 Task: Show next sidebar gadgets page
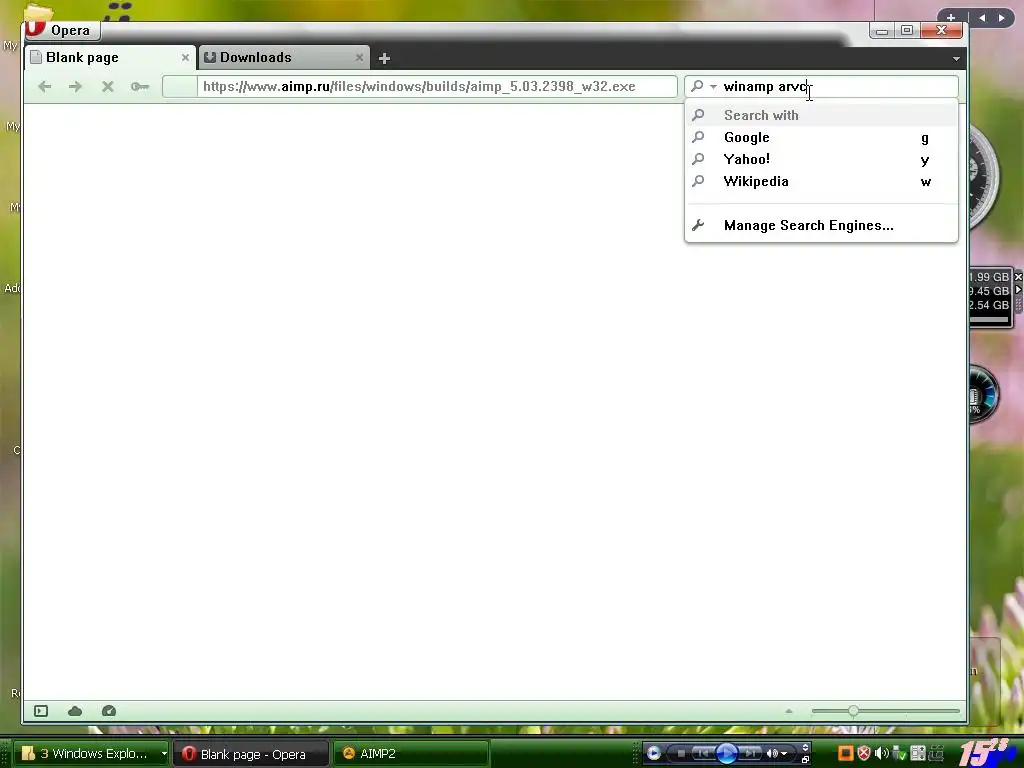[1001, 18]
